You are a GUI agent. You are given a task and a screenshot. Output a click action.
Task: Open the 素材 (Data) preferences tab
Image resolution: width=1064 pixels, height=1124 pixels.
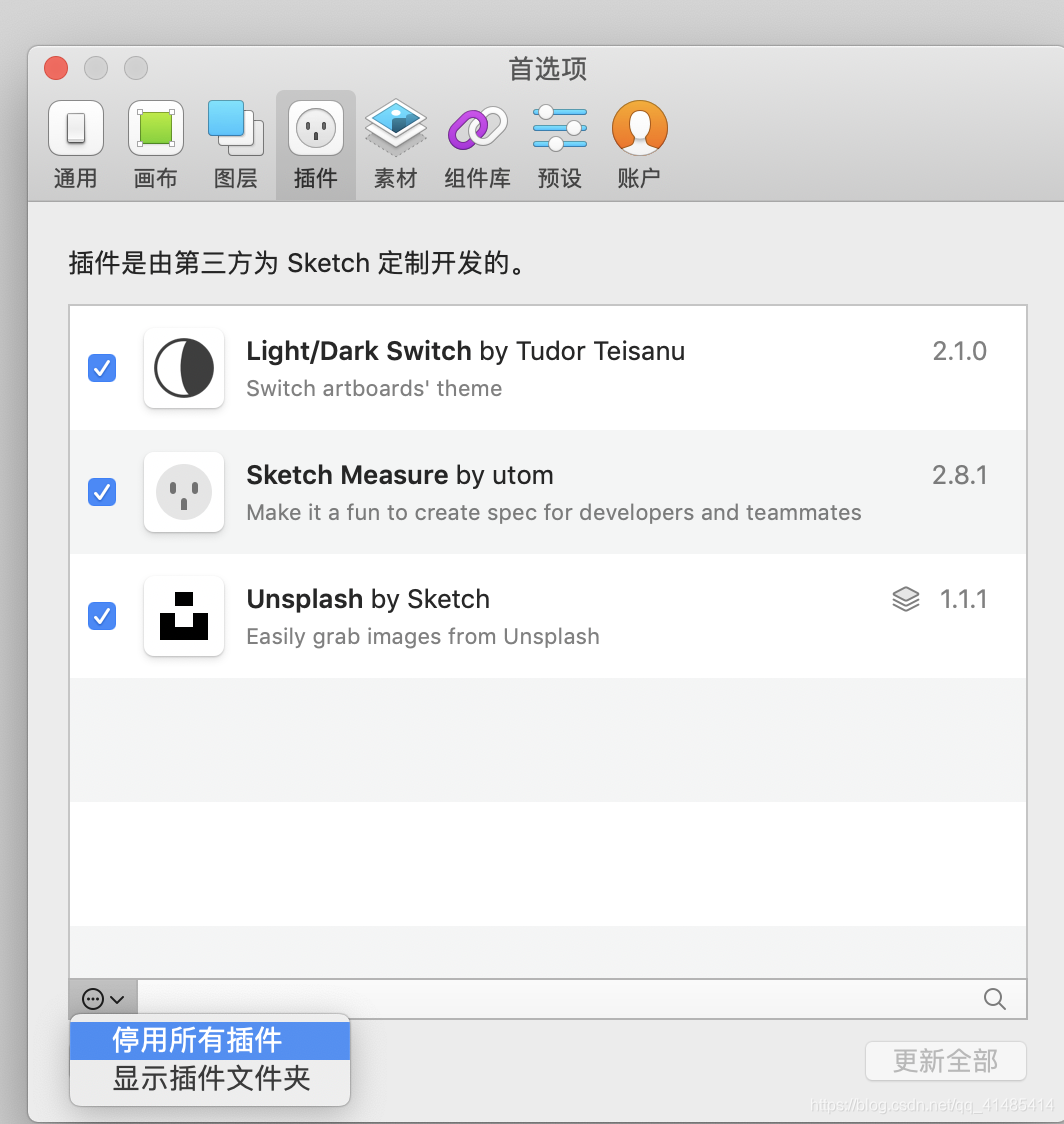coord(396,146)
